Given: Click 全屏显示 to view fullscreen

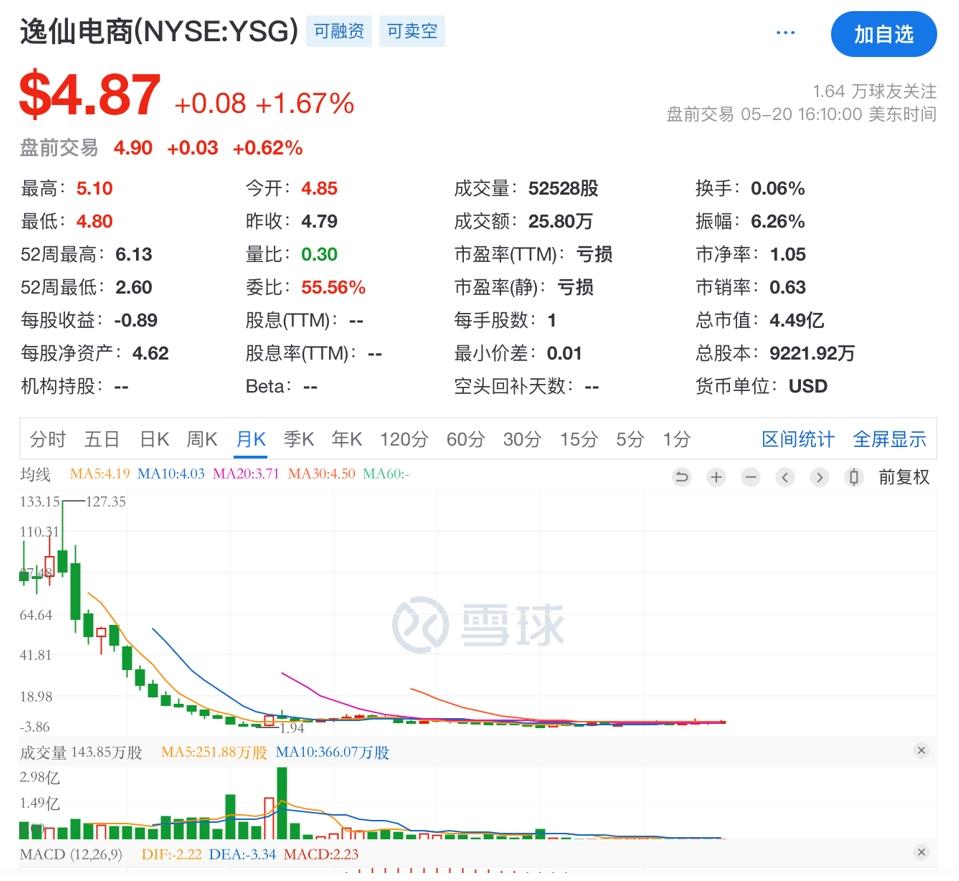Looking at the screenshot, I should click(889, 439).
